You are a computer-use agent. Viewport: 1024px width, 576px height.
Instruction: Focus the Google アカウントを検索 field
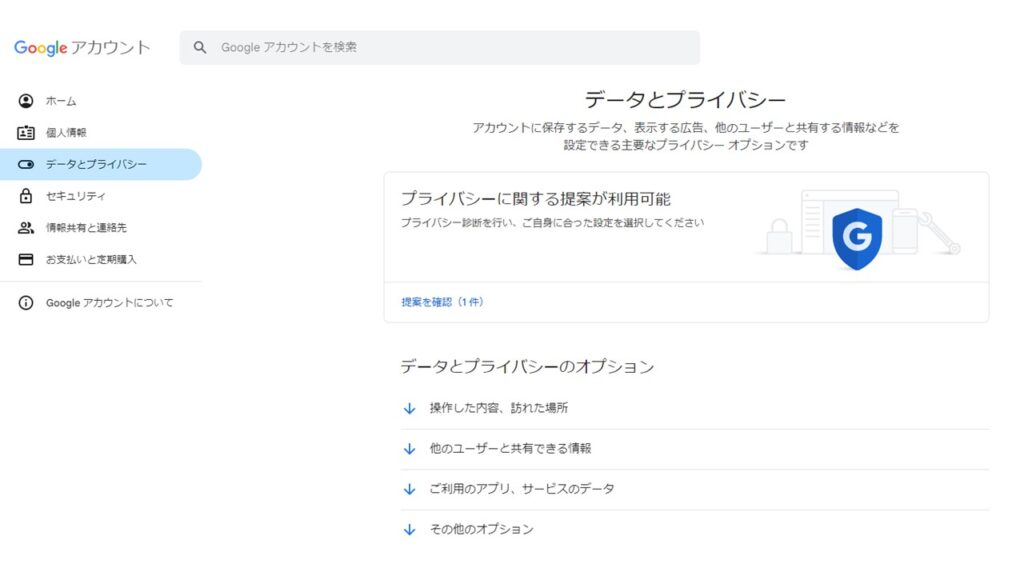click(x=440, y=47)
